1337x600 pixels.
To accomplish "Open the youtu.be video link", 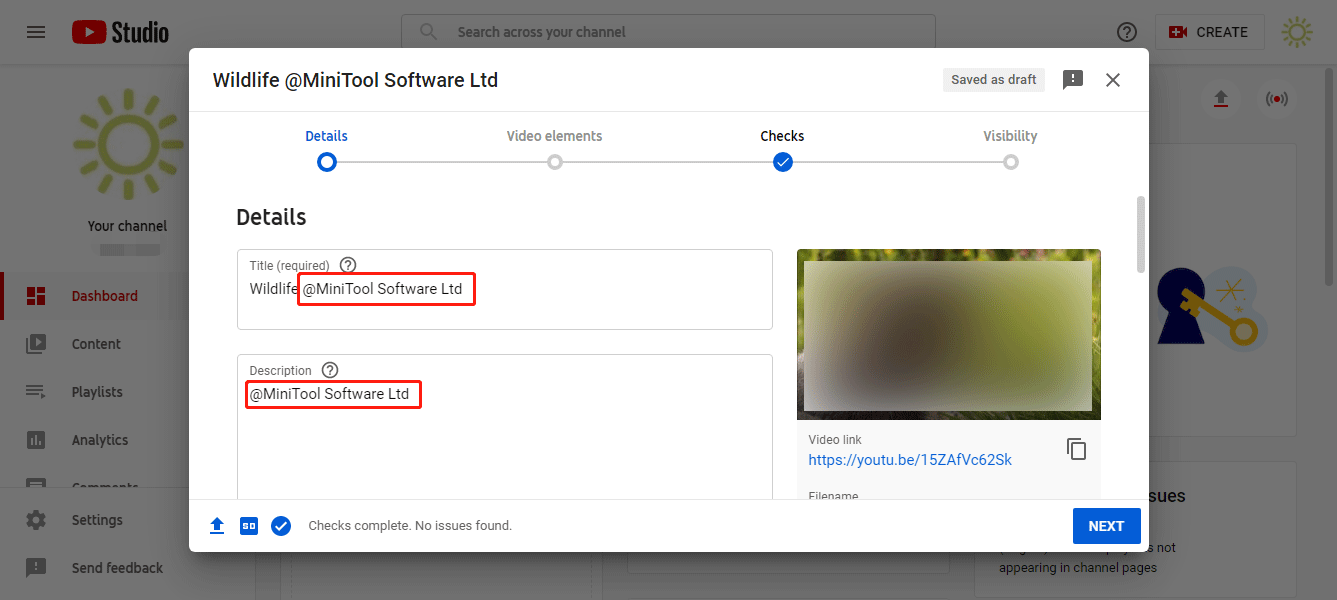I will click(x=910, y=460).
